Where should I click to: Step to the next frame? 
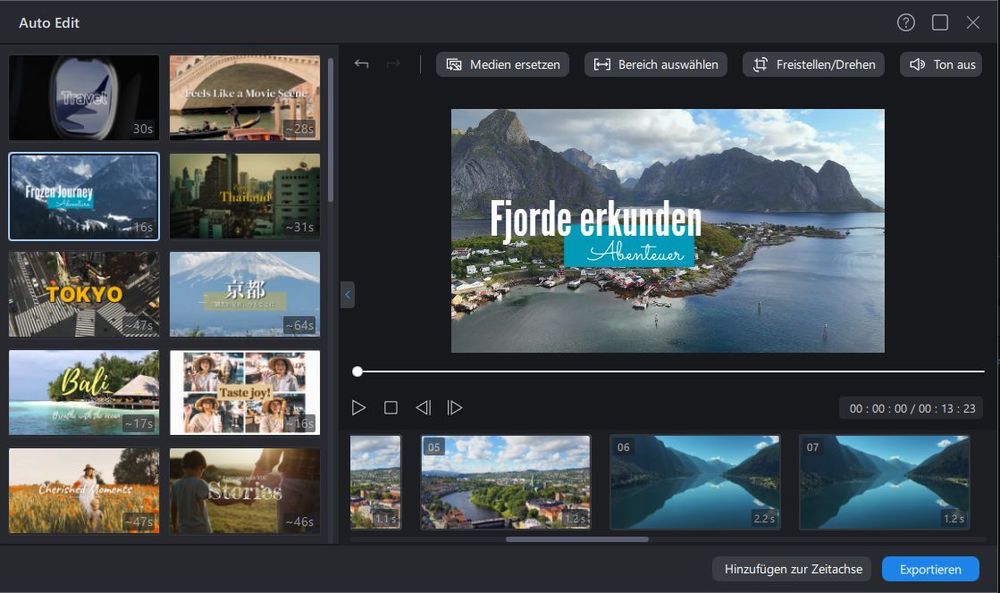click(x=456, y=407)
